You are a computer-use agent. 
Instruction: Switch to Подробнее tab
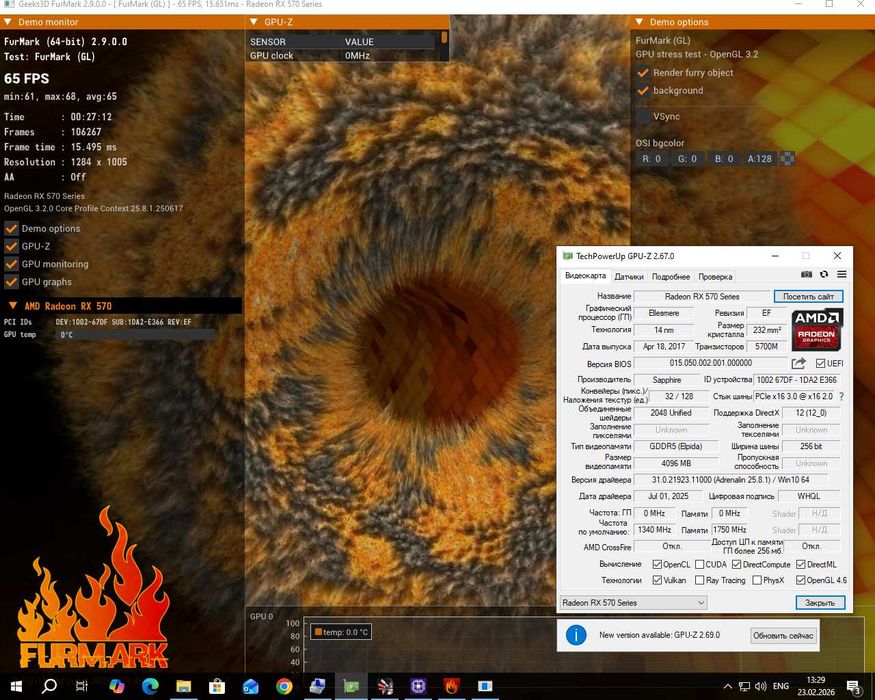671,276
